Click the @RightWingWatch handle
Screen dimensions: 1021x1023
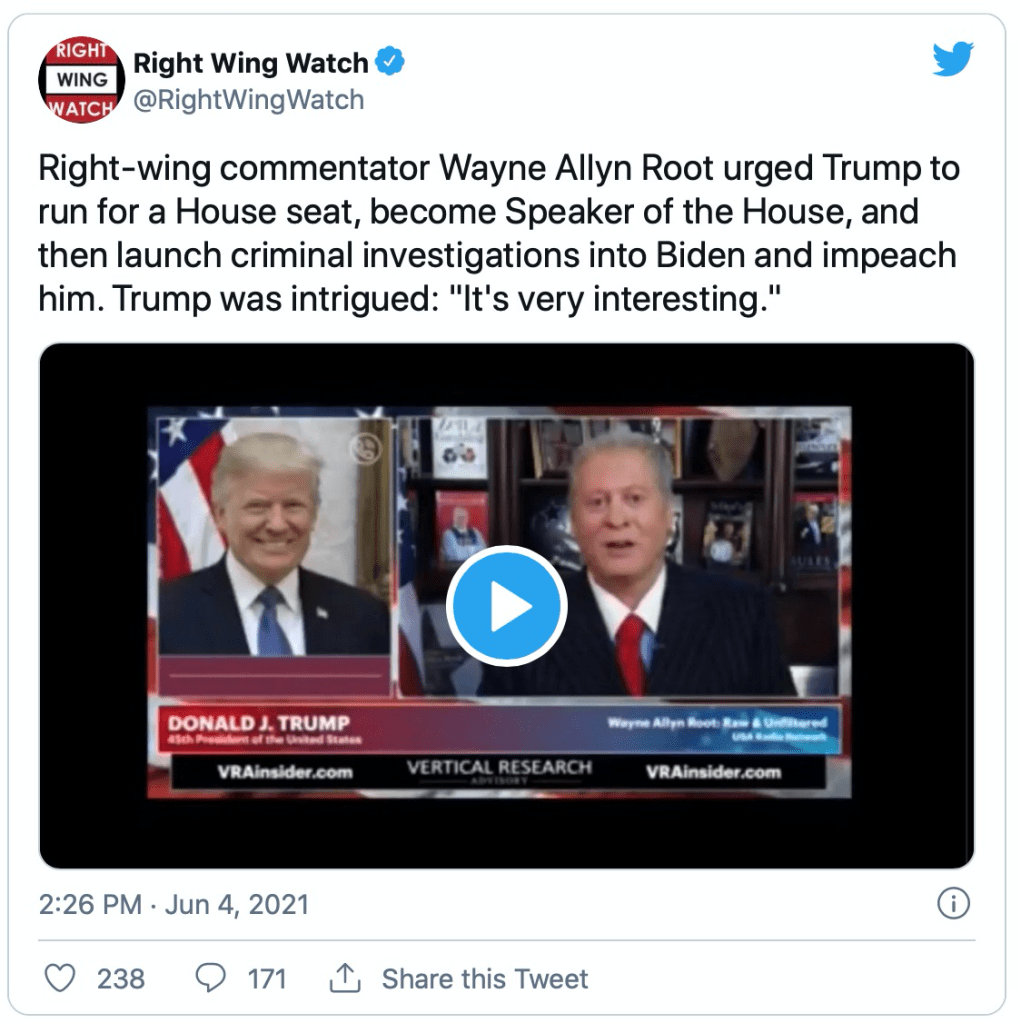point(249,100)
